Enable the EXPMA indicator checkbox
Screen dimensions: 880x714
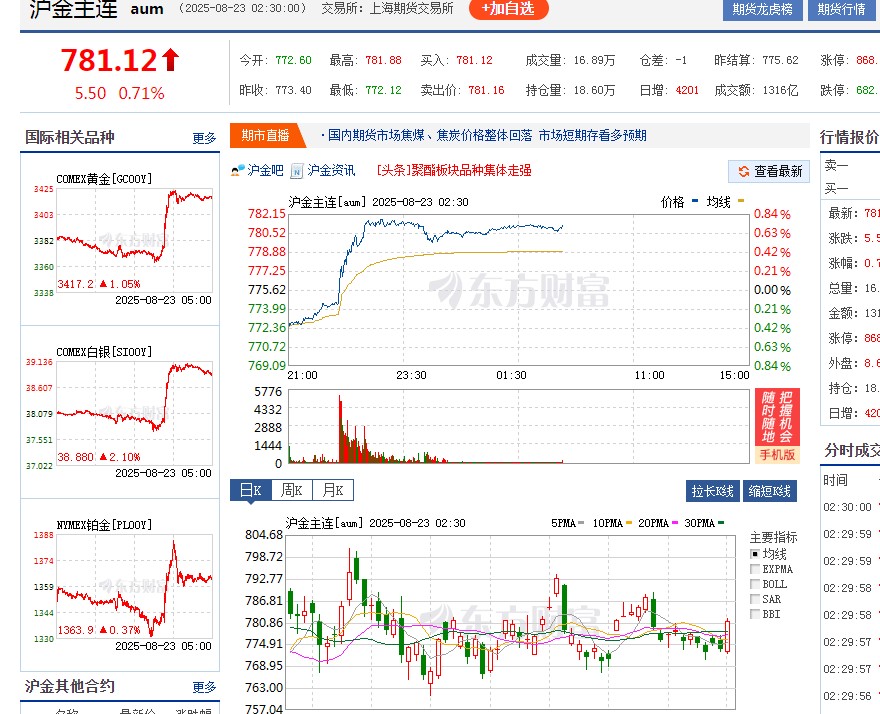(756, 569)
